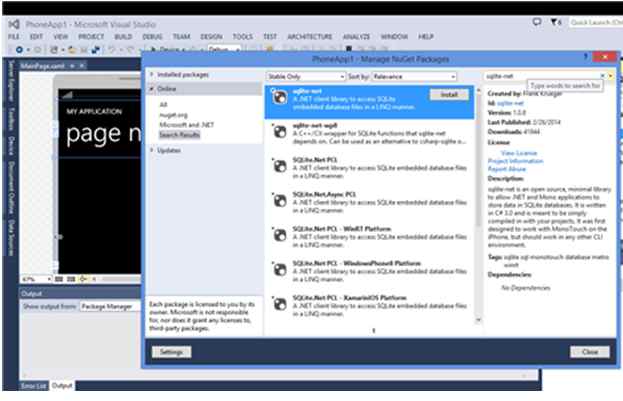Open the ARCHITECTURE menu

[x=310, y=36]
